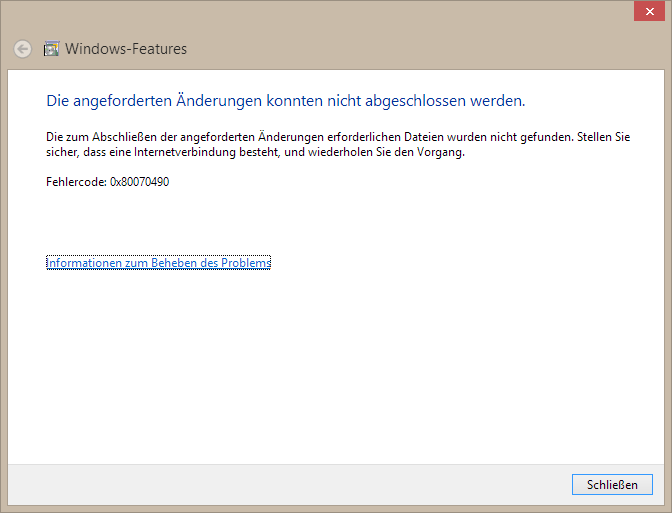Image resolution: width=672 pixels, height=513 pixels.
Task: Click the Windows-Features title text
Action: point(126,48)
